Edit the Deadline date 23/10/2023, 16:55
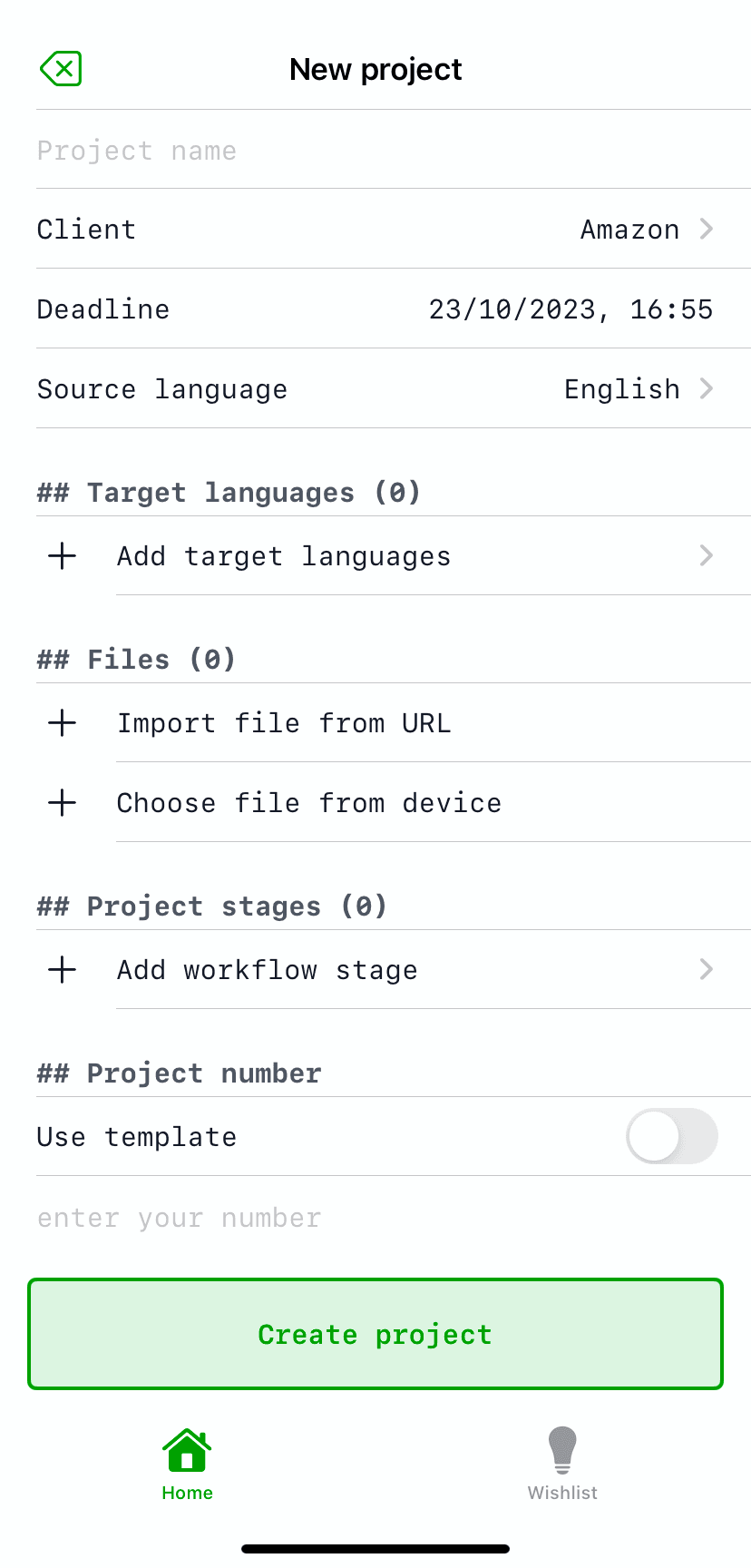The height and width of the screenshot is (1568, 751). [x=571, y=309]
